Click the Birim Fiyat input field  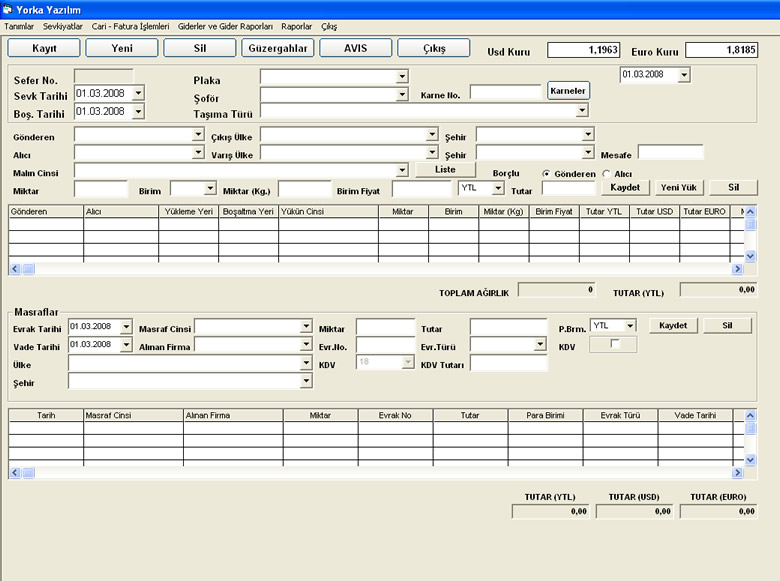(422, 189)
